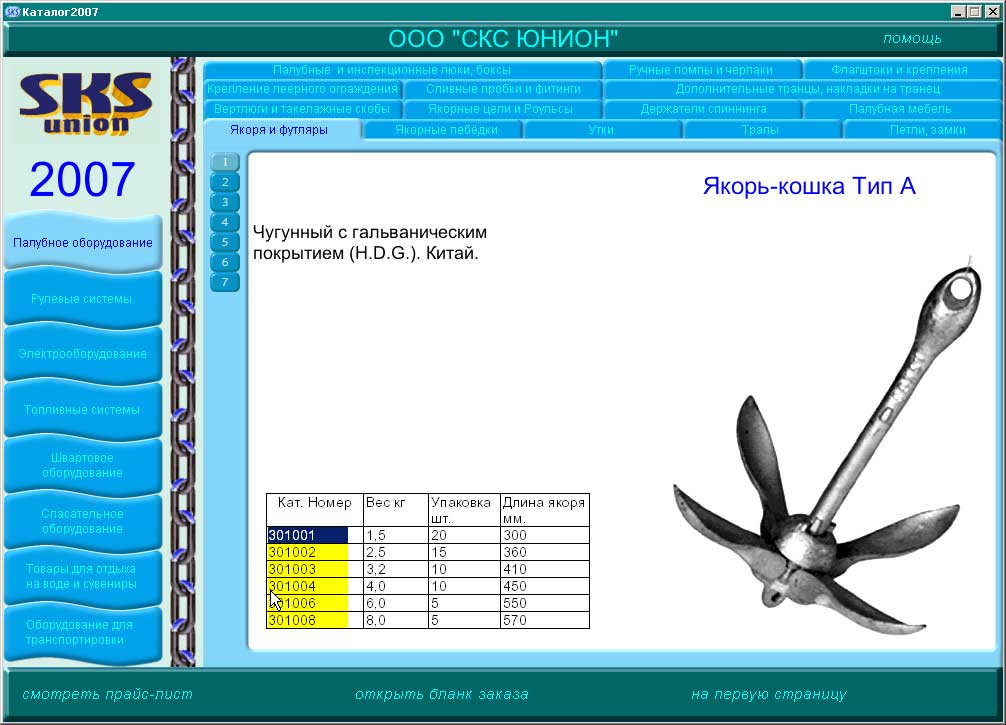Select the "Трапы" tab
The height and width of the screenshot is (725, 1006).
click(x=763, y=129)
